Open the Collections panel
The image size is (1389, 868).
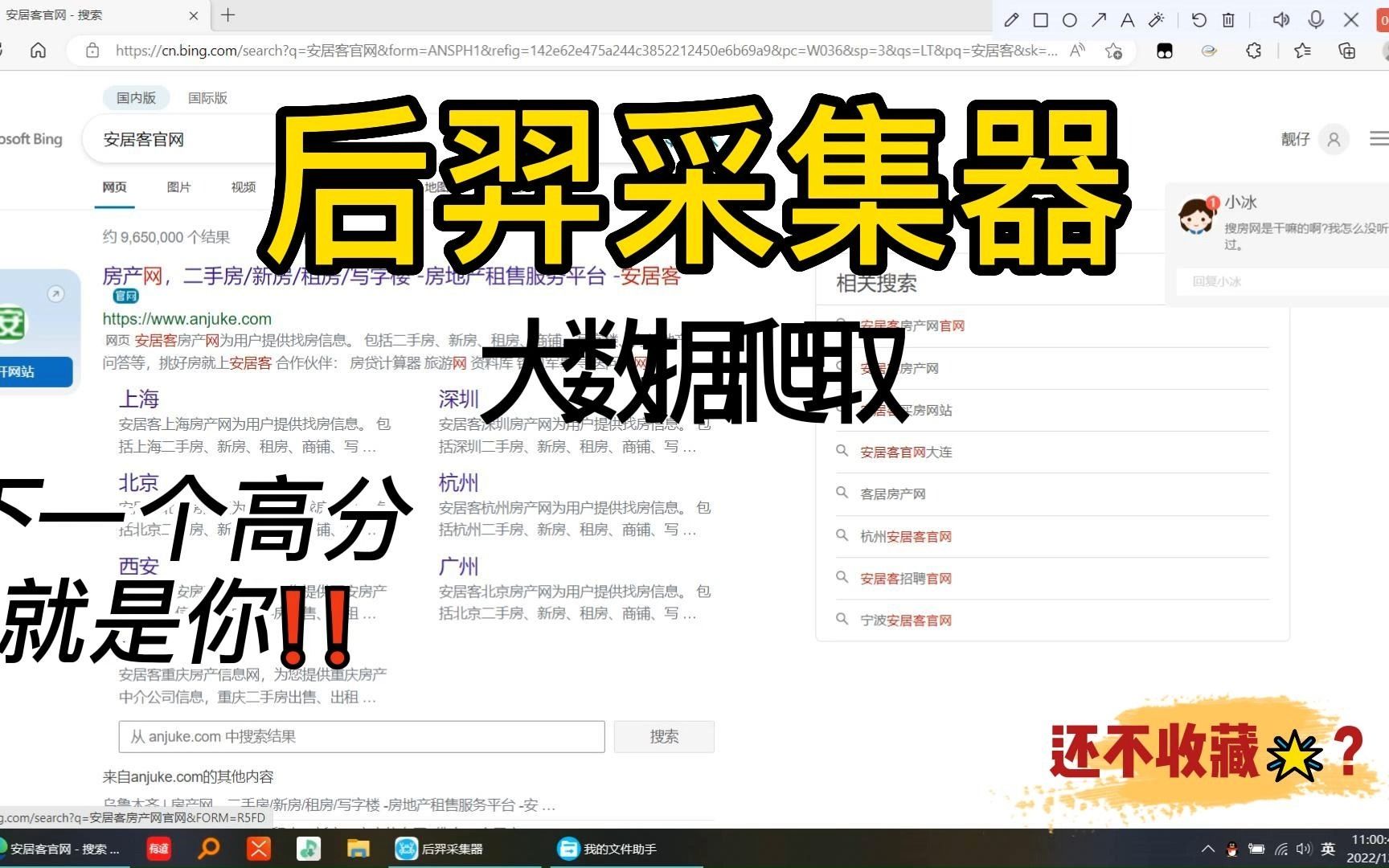coord(1347,51)
